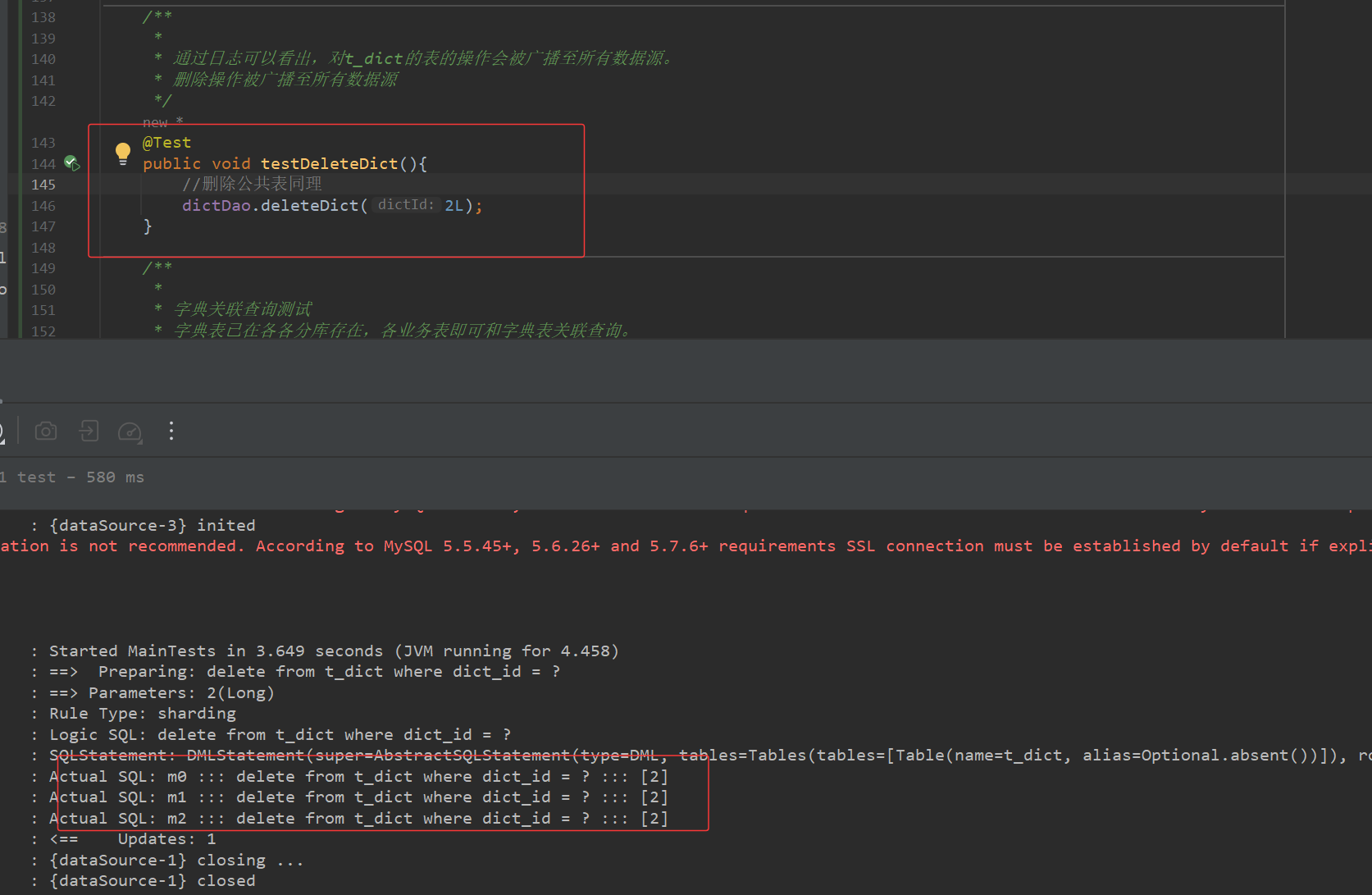Click the "new *" author hint above @Test

pyautogui.click(x=162, y=122)
